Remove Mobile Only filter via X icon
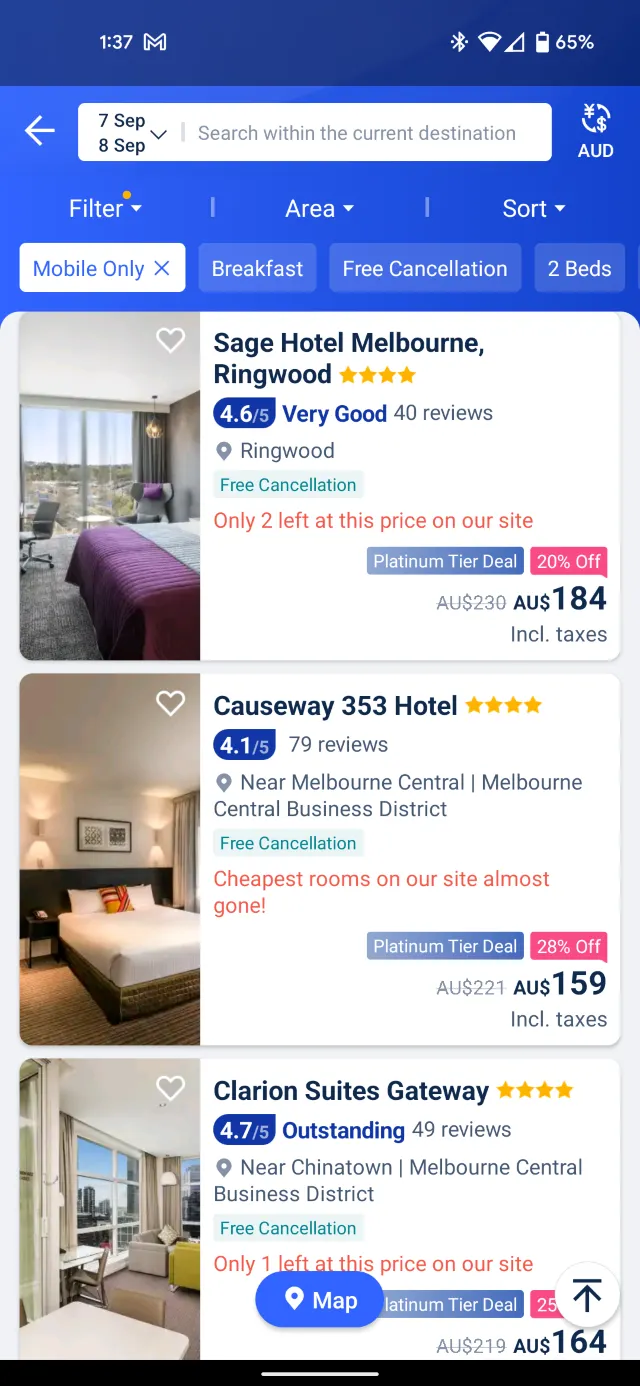The height and width of the screenshot is (1386, 640). click(162, 268)
